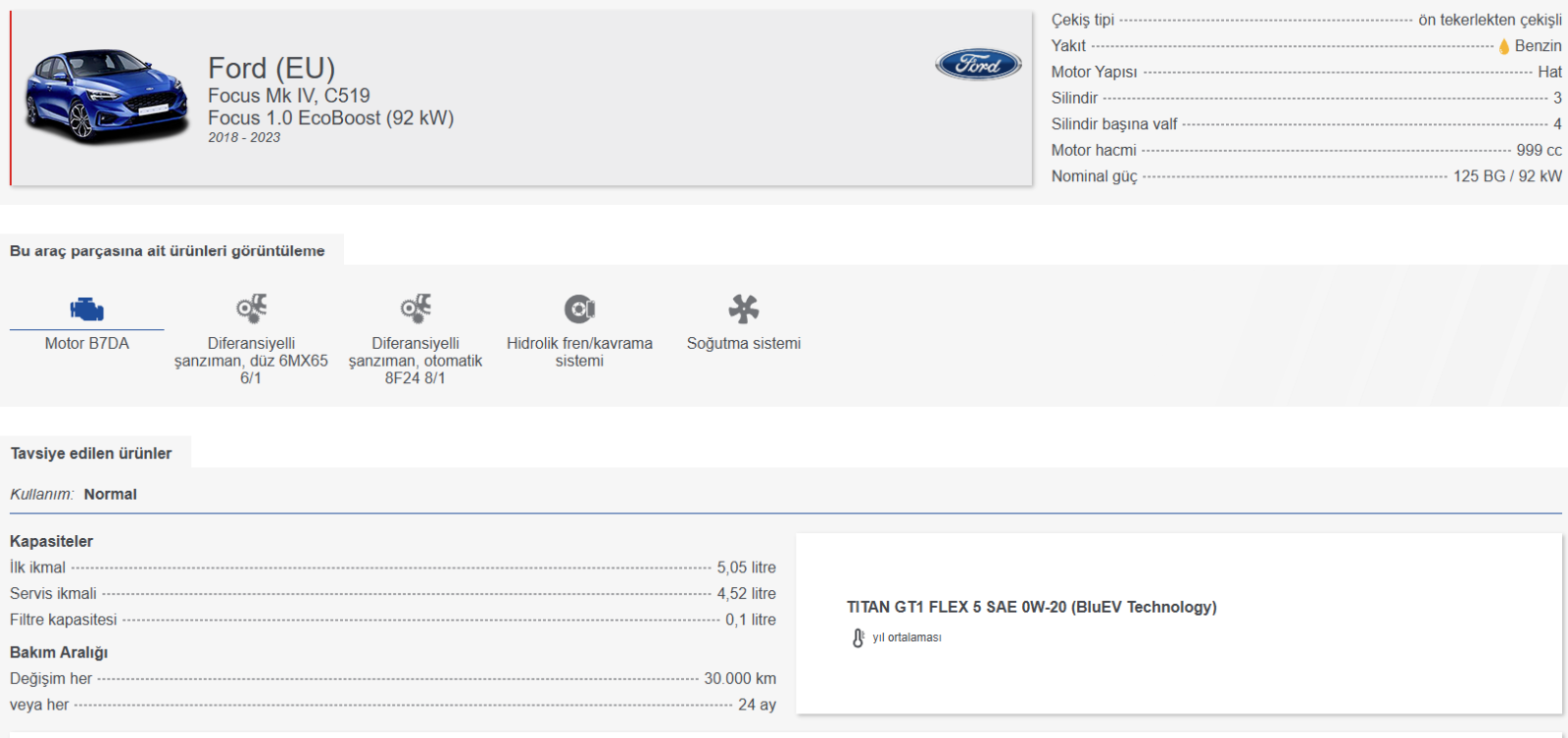Click the Nominal güç label

point(1095,176)
